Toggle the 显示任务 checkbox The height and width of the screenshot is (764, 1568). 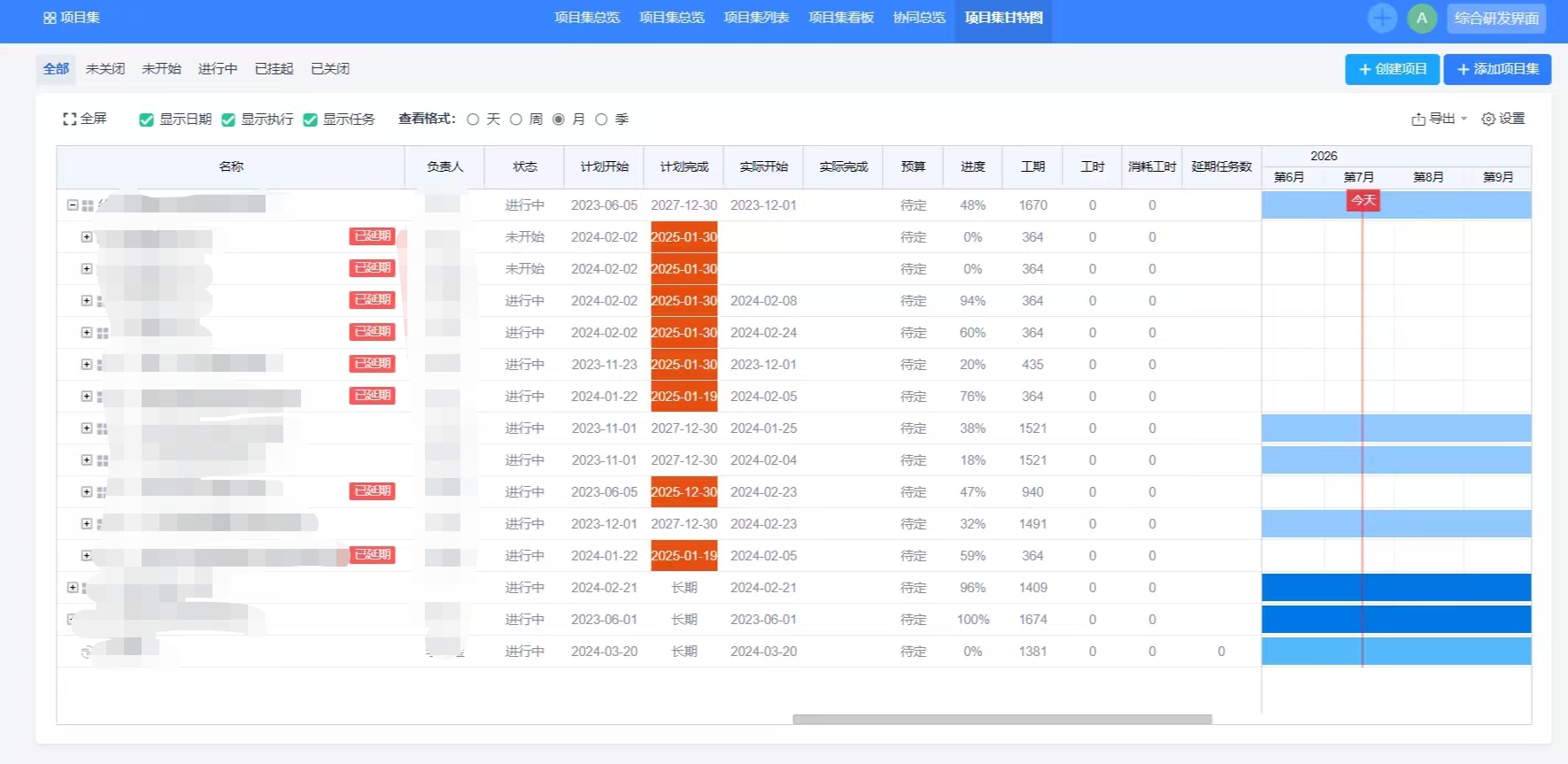point(310,120)
